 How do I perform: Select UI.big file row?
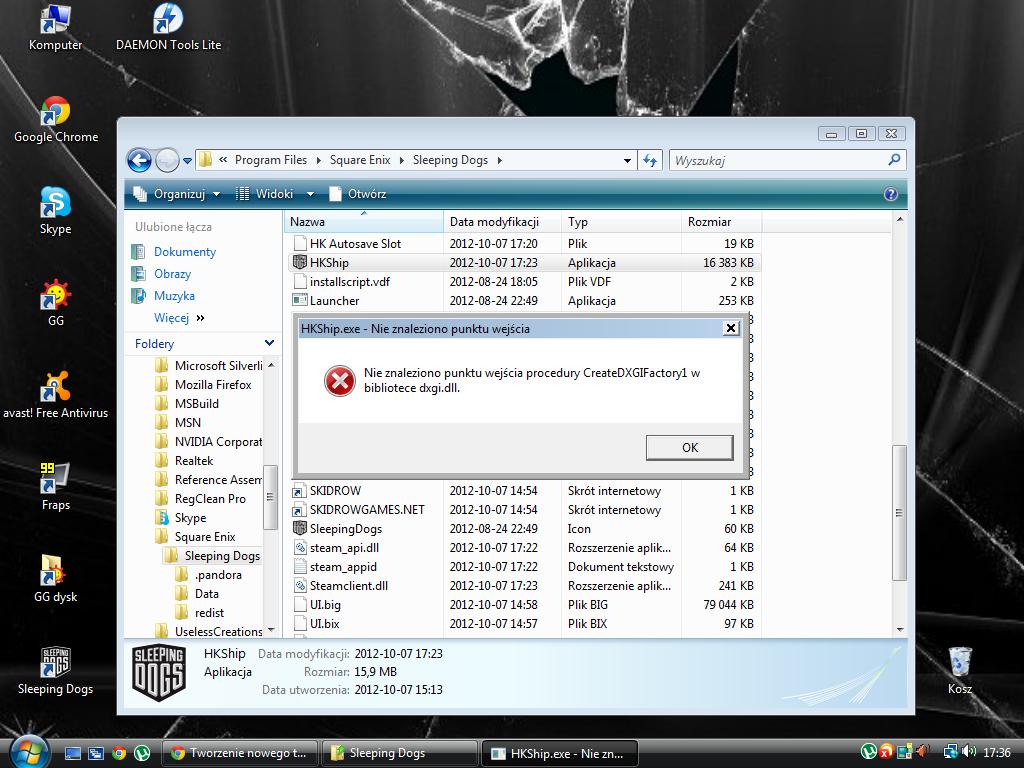pyautogui.click(x=524, y=605)
